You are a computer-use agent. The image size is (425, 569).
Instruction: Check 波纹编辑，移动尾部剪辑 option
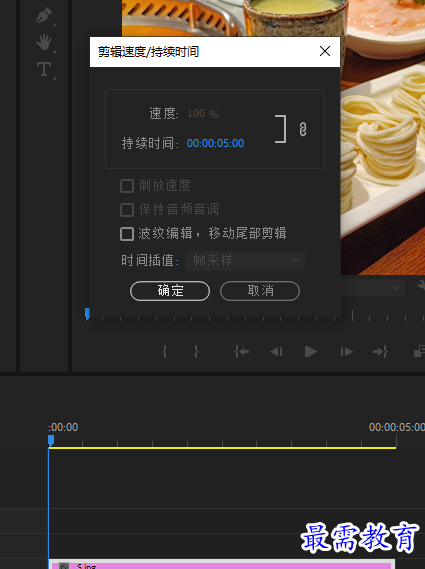pyautogui.click(x=127, y=234)
